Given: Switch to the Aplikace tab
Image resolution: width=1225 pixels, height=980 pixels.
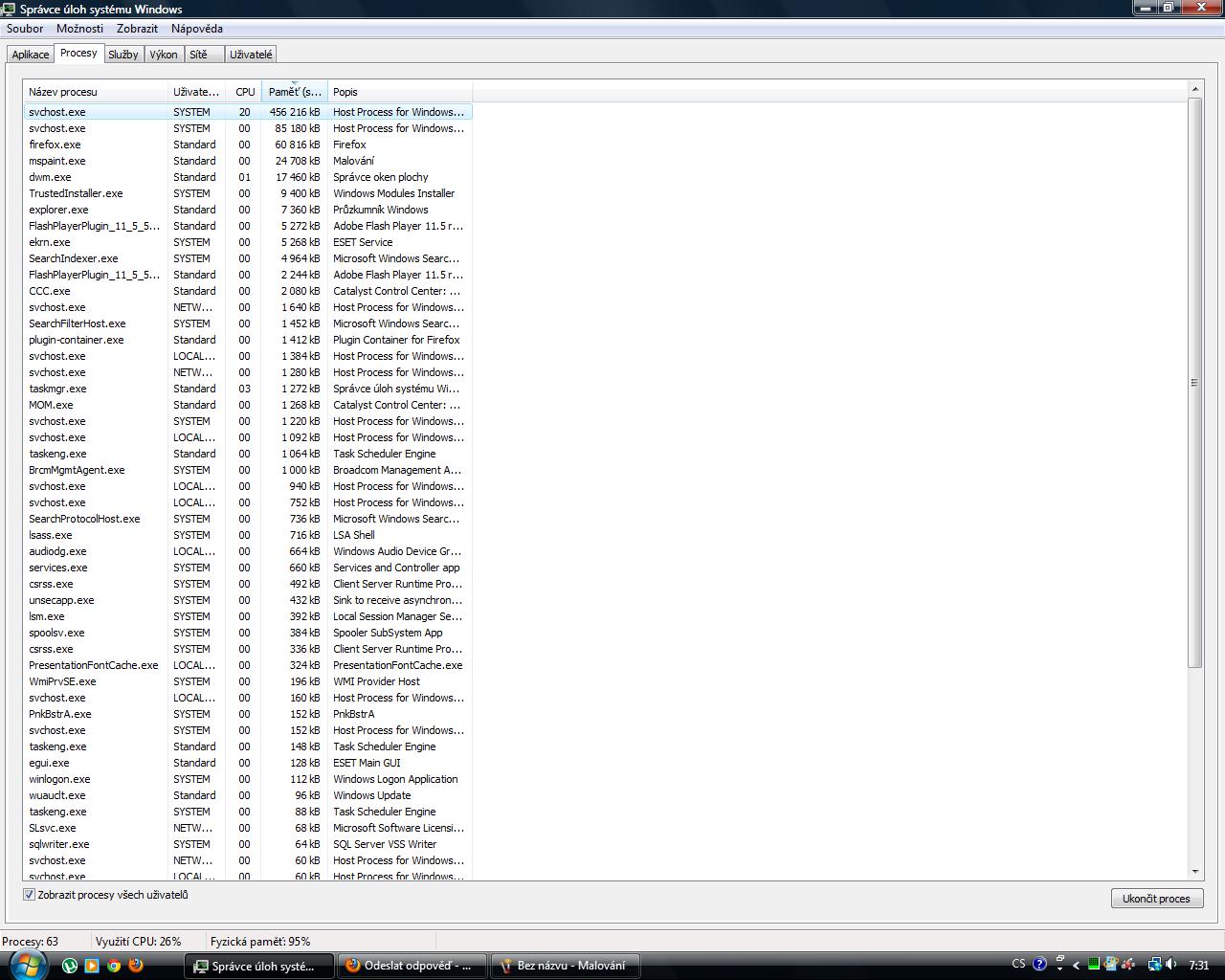Looking at the screenshot, I should [31, 55].
